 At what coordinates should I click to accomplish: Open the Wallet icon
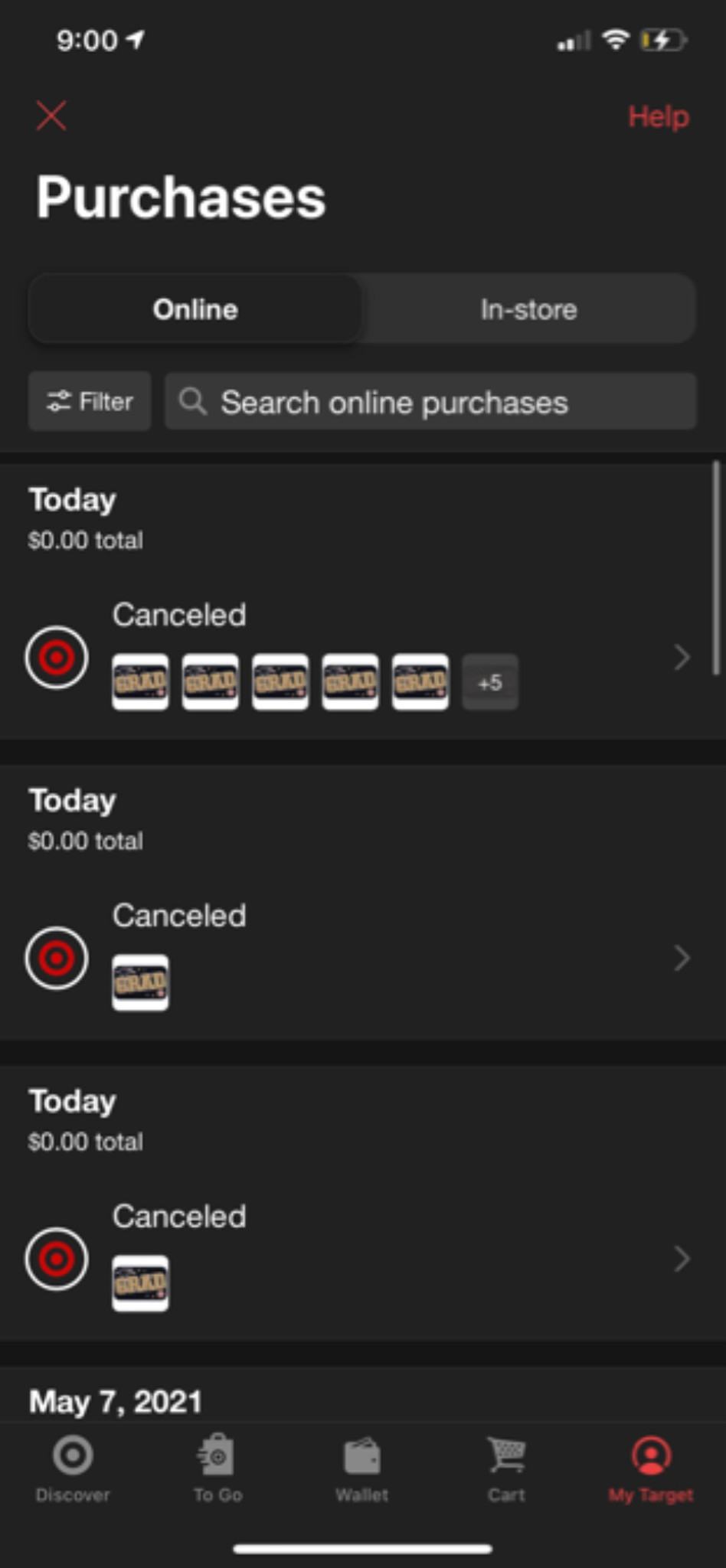coord(362,1455)
